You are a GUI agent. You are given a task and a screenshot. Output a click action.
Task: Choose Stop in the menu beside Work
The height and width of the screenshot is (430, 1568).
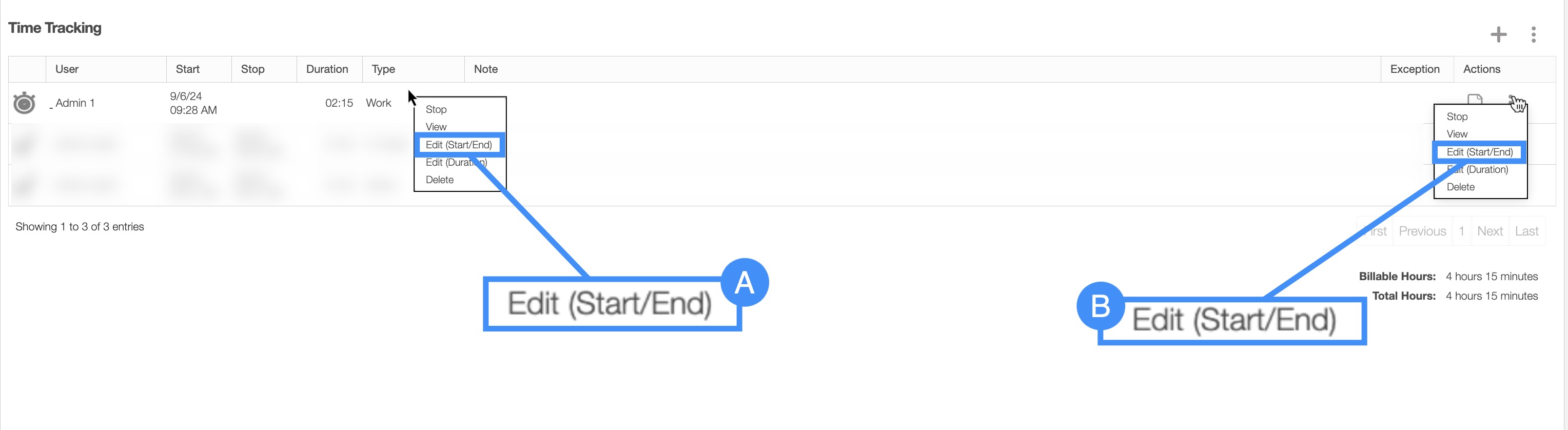pos(436,110)
